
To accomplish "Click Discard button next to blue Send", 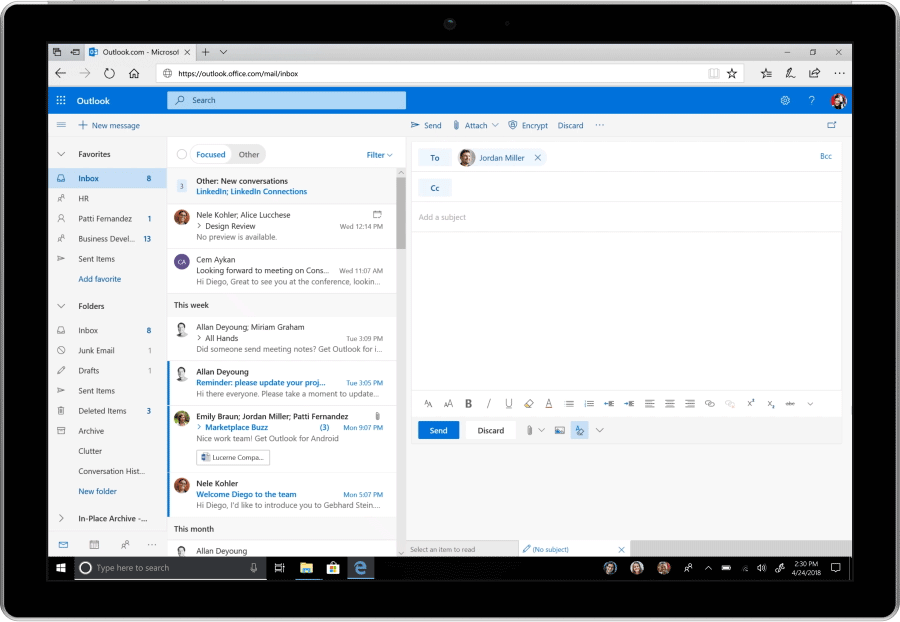I will 491,430.
